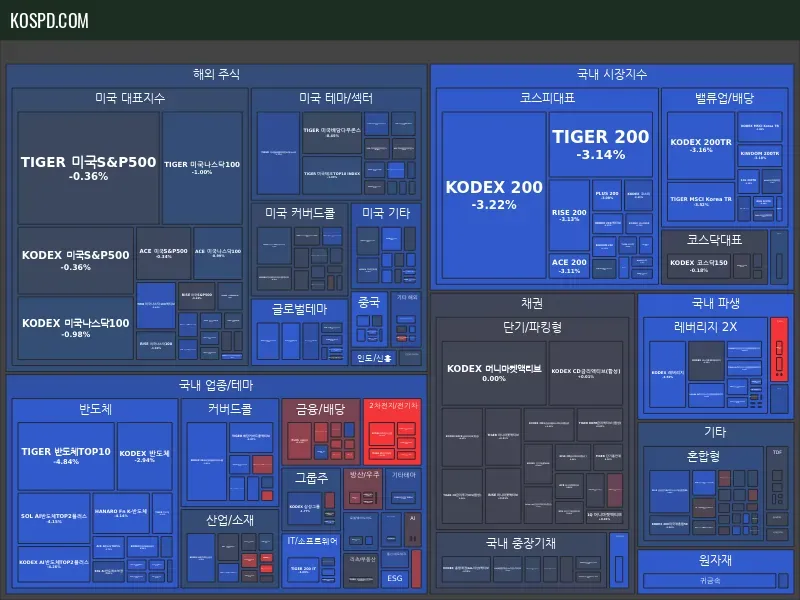The image size is (800, 600).
Task: Select the 레버리지 2X group header
Action: (706, 327)
